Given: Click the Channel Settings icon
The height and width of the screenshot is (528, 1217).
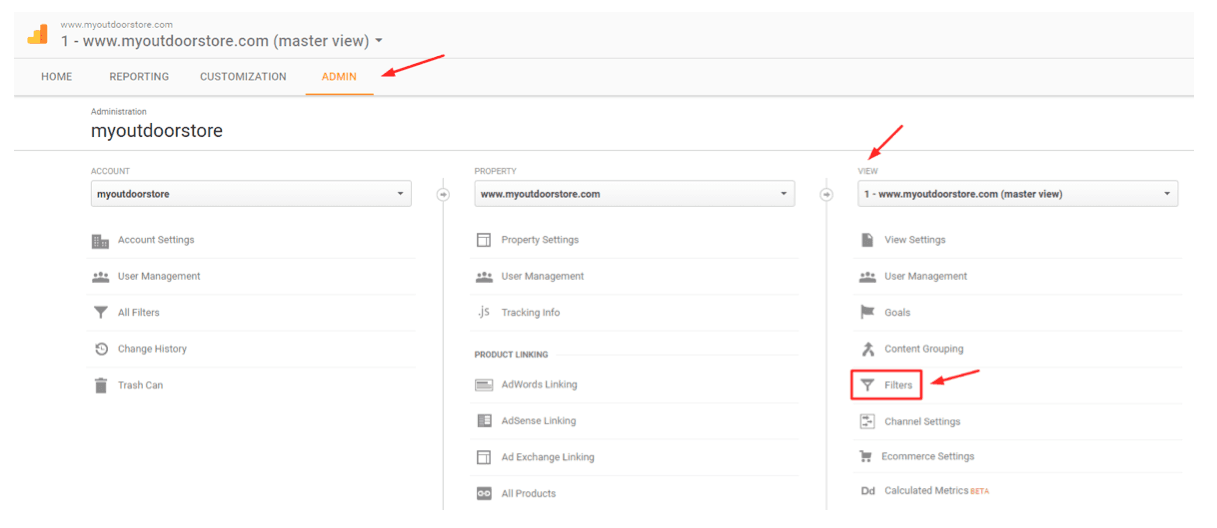Looking at the screenshot, I should tap(867, 422).
